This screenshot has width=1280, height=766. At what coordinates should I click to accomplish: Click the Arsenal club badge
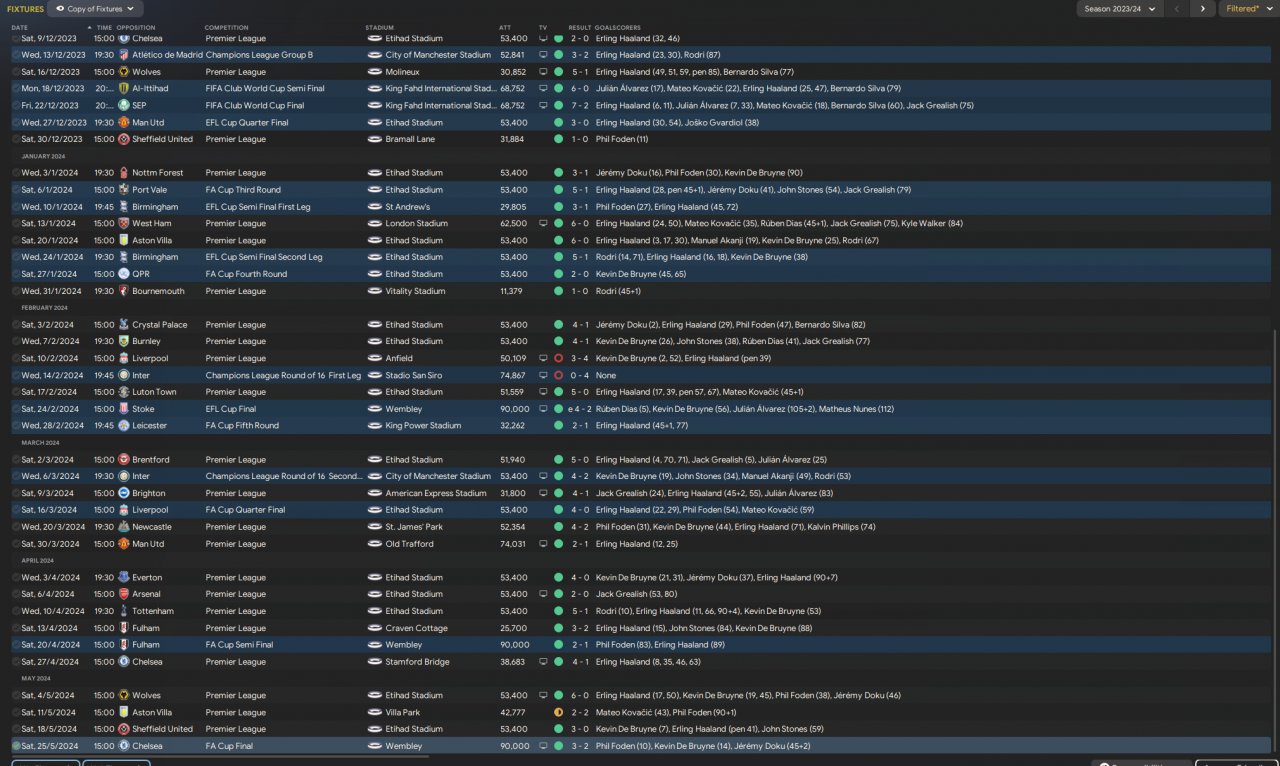(123, 594)
